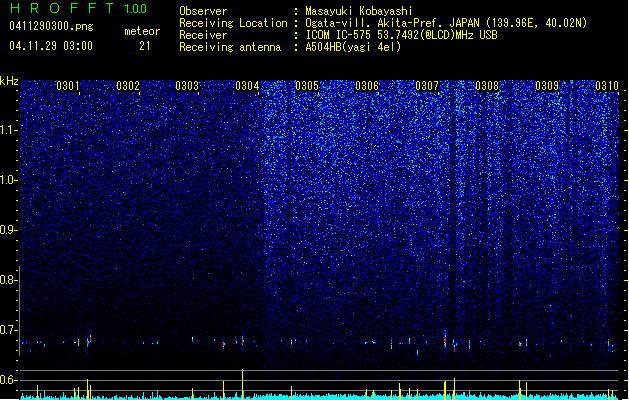The image size is (629, 400).
Task: Click the 0303 time marker
Action: tap(187, 86)
